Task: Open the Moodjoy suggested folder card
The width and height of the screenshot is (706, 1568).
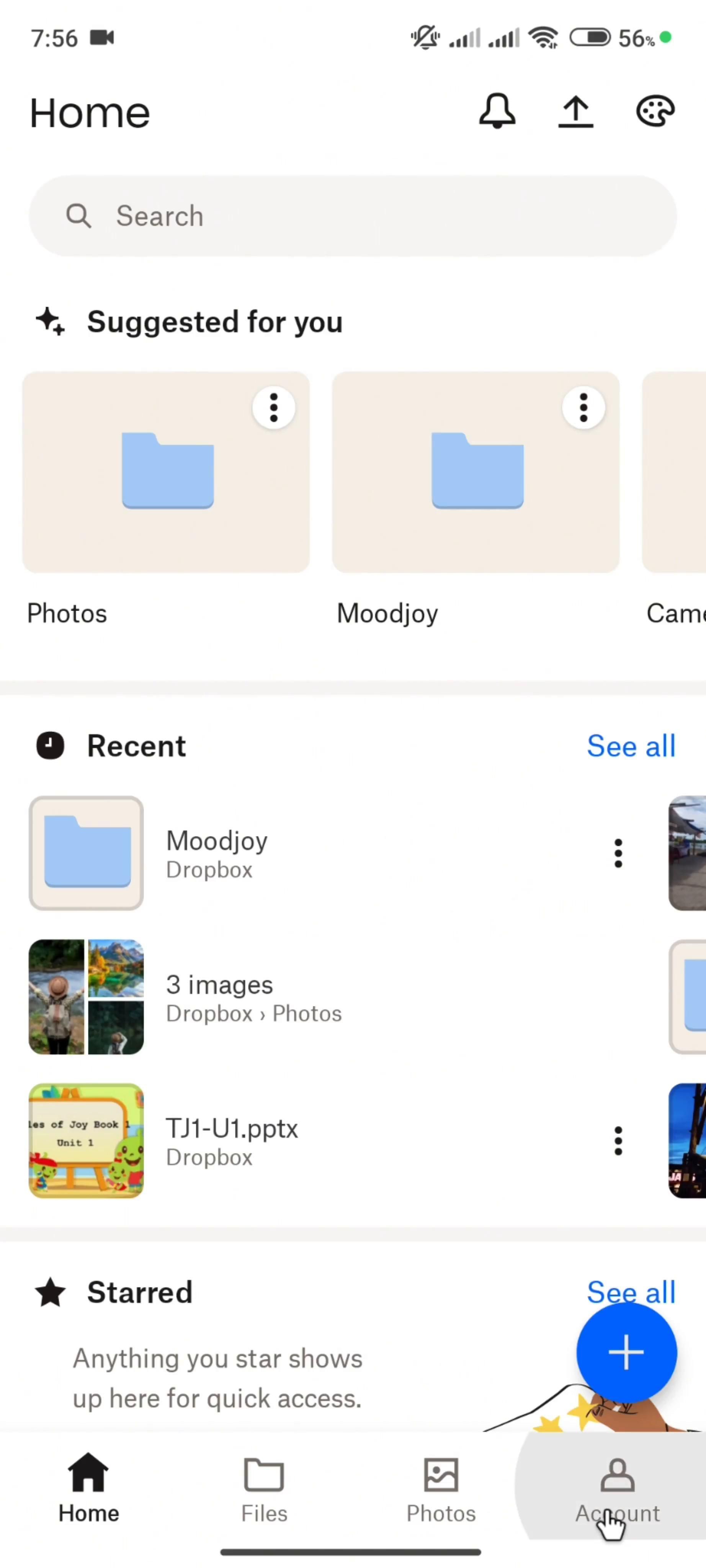Action: pyautogui.click(x=476, y=472)
